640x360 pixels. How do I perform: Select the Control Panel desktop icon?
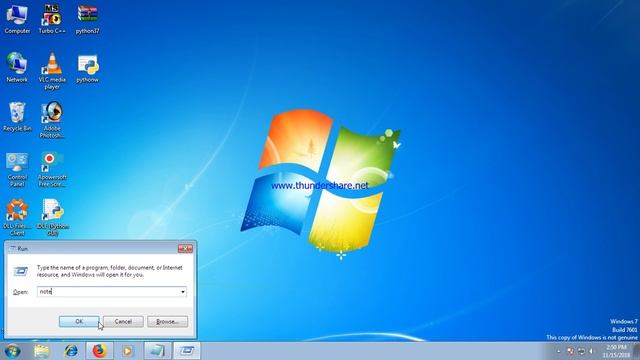17,169
